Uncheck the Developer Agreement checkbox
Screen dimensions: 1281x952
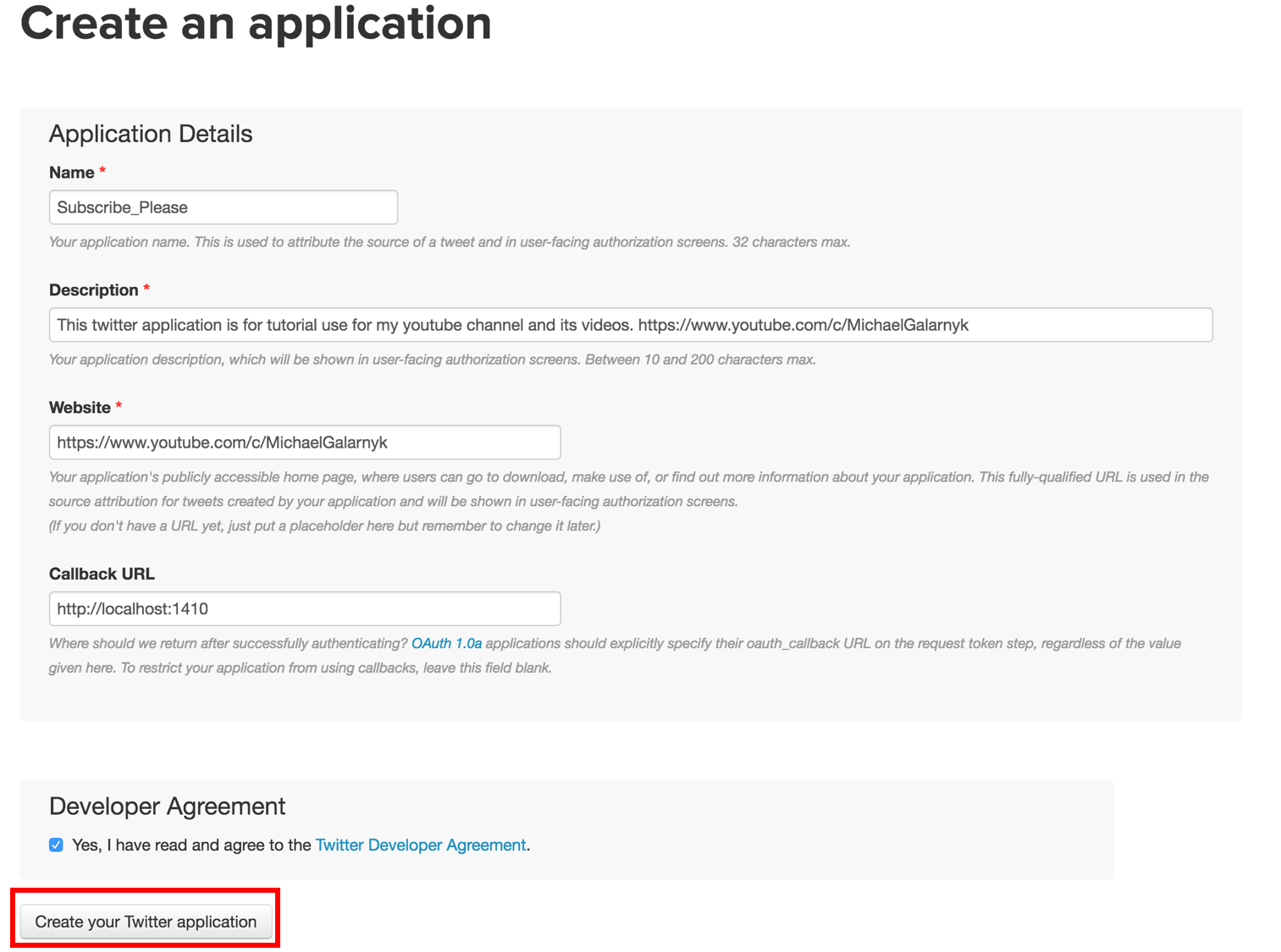pos(56,845)
